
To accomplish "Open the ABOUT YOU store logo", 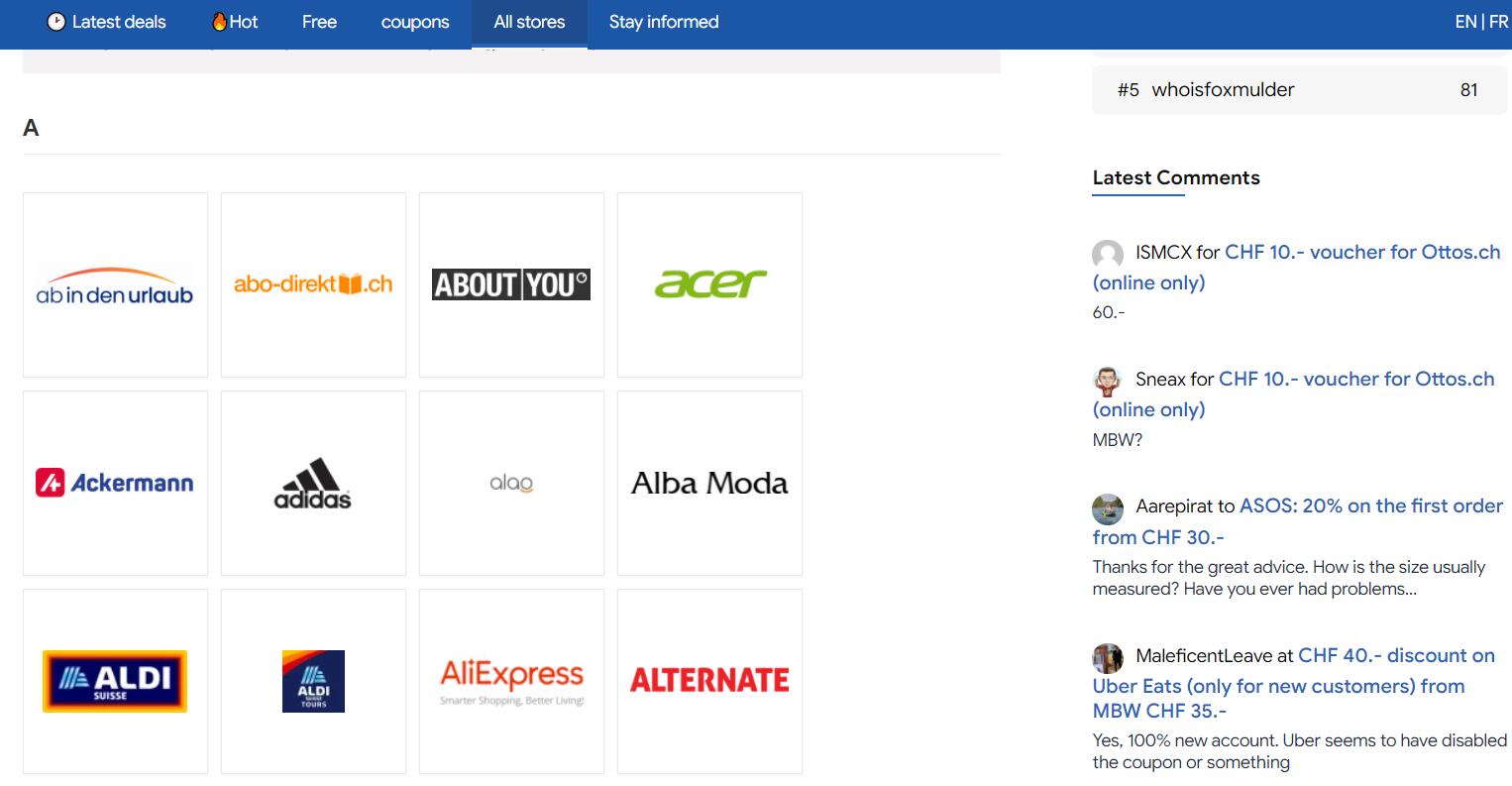I will coord(511,285).
